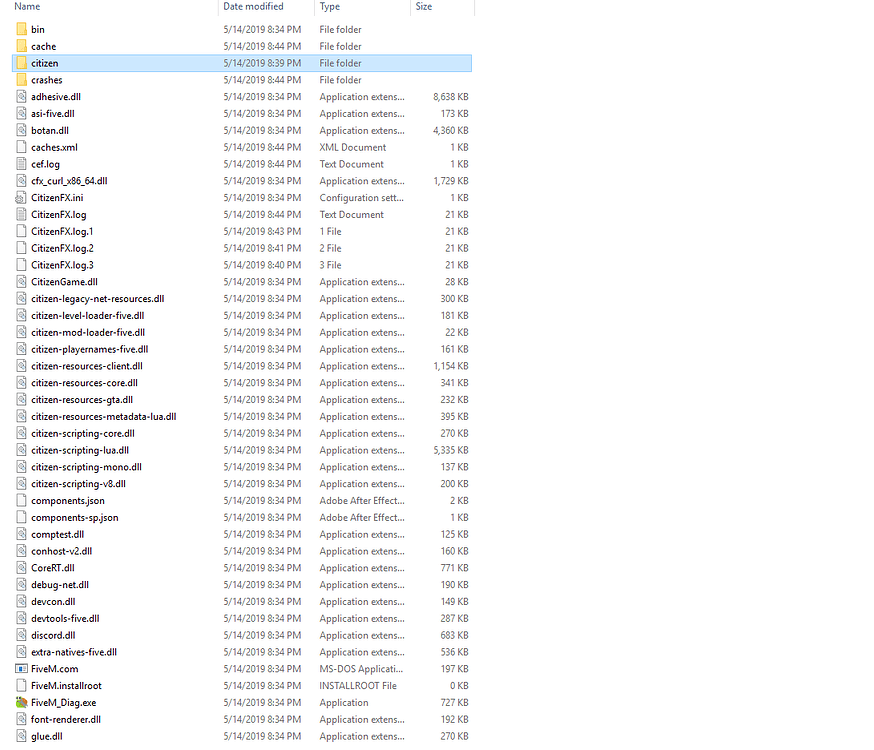Click the CitizenFX.log.1 blank file icon
This screenshot has width=874, height=750.
pos(21,231)
